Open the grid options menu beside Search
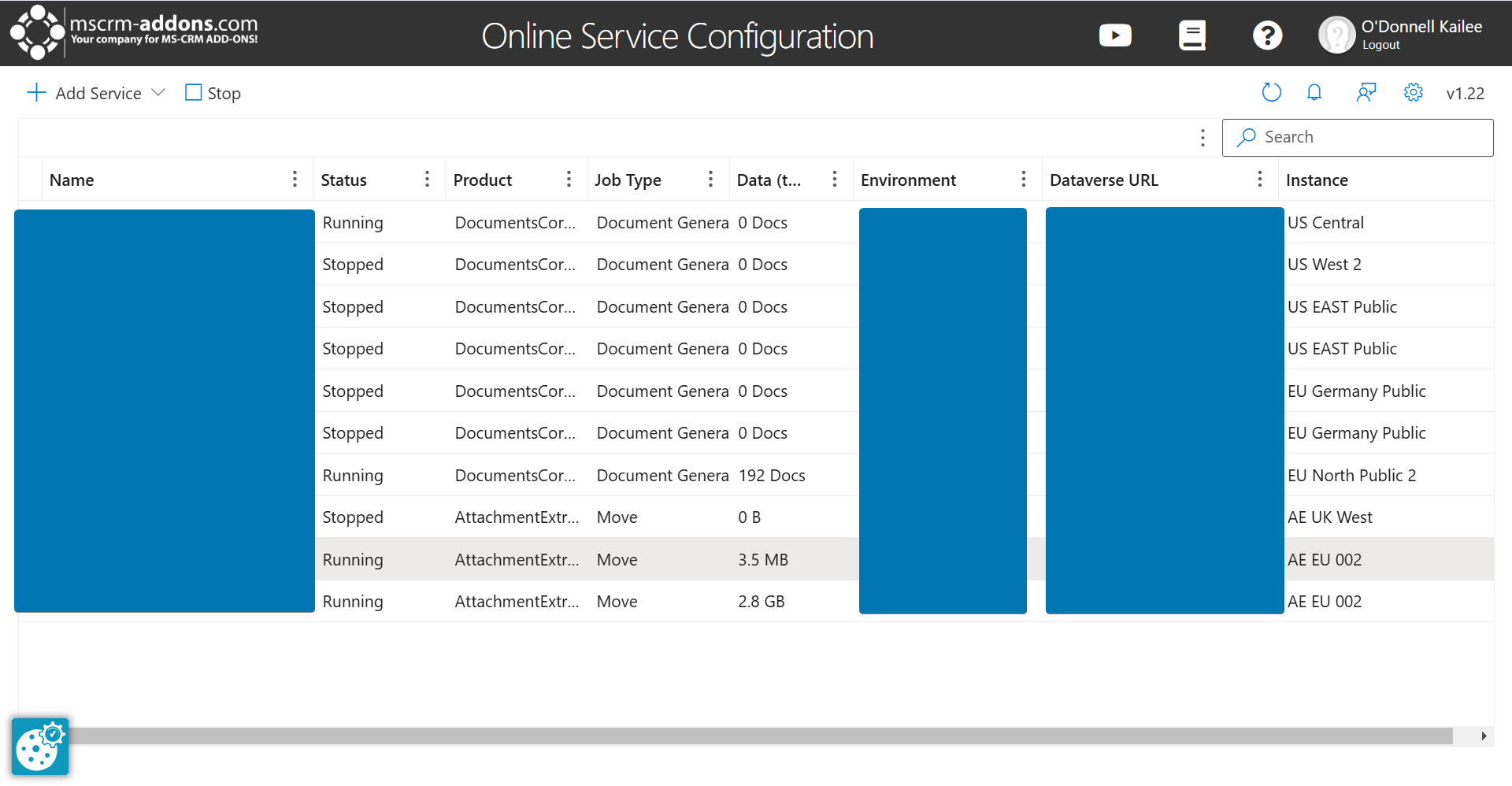This screenshot has width=1512, height=786. [x=1203, y=138]
